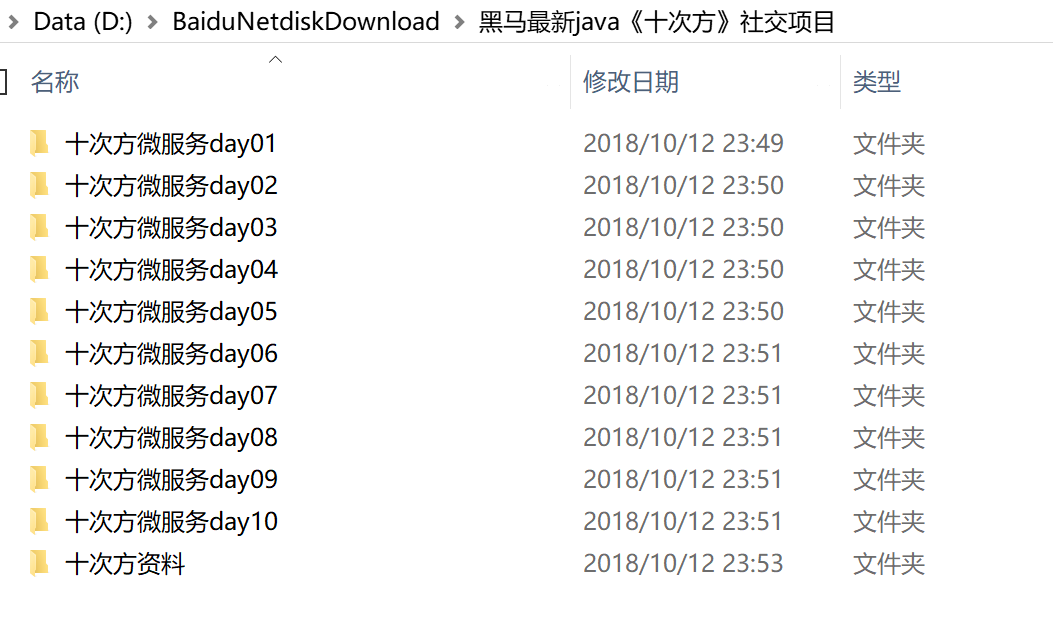Select folder icon next to 十次方微服务day05
Image resolution: width=1053 pixels, height=642 pixels.
(x=40, y=311)
